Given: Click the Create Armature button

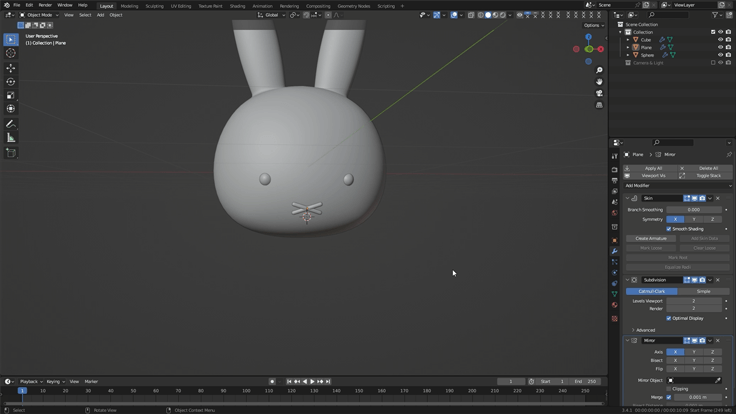Looking at the screenshot, I should [651, 238].
